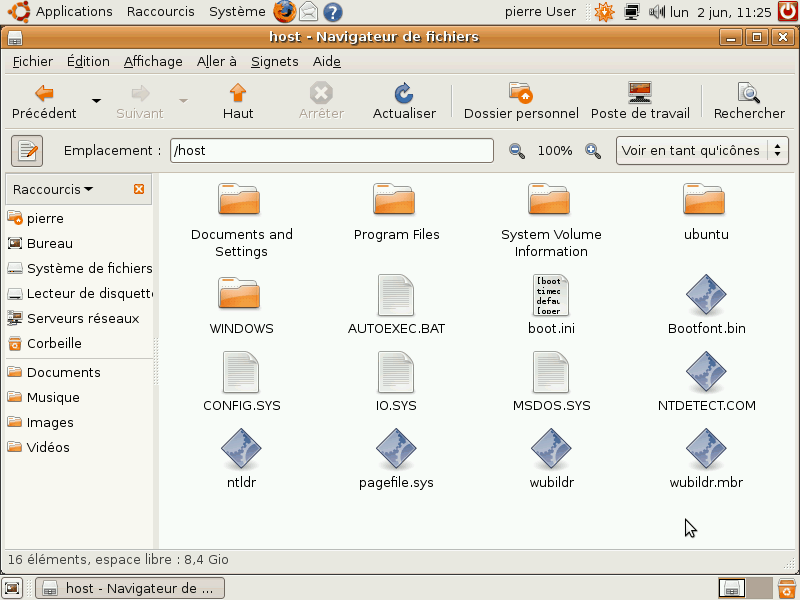Select the ubuntu folder icon
The width and height of the screenshot is (800, 600).
pos(704,199)
